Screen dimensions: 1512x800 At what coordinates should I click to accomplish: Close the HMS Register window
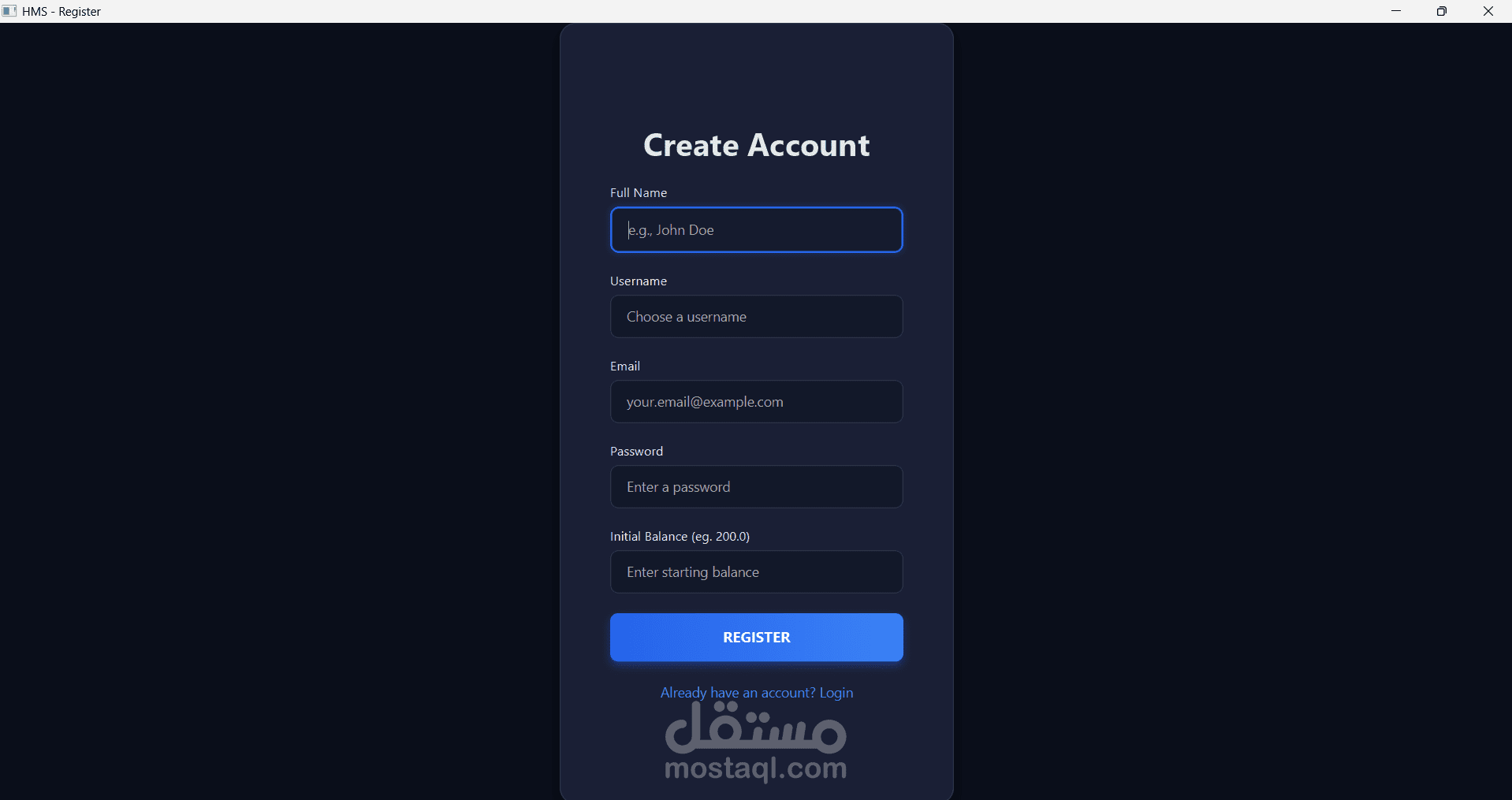click(x=1488, y=11)
